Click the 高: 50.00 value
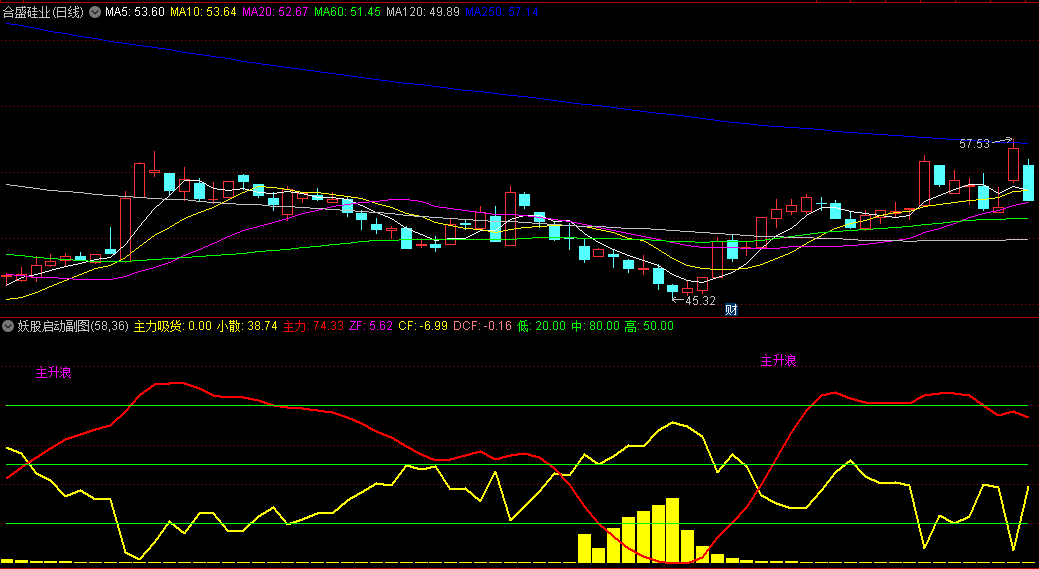This screenshot has height=569, width=1039. [649, 326]
